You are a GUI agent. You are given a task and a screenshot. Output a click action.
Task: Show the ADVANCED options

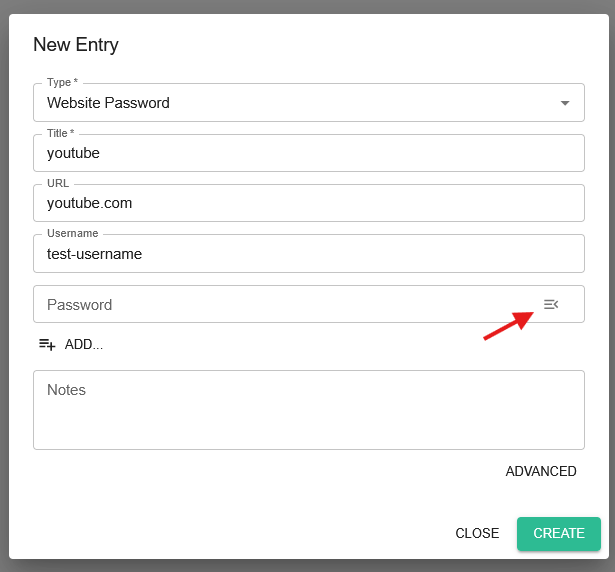[x=541, y=471]
